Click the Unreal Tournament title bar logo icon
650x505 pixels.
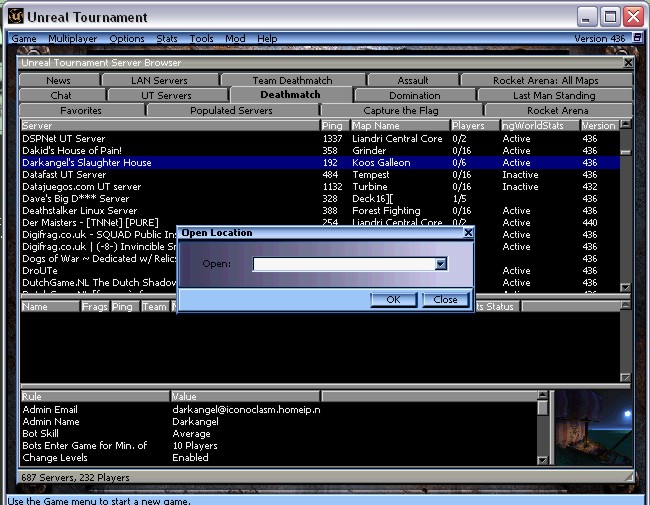pos(15,17)
